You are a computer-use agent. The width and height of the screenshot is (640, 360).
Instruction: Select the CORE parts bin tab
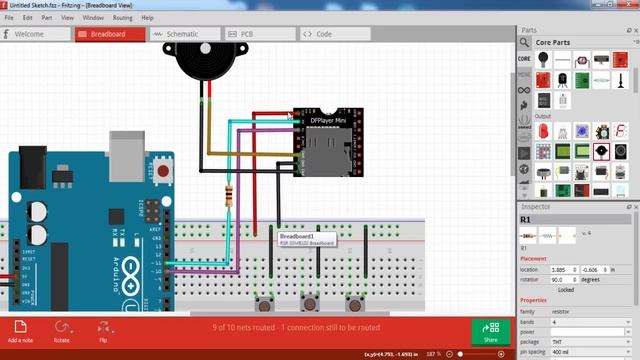tap(524, 59)
